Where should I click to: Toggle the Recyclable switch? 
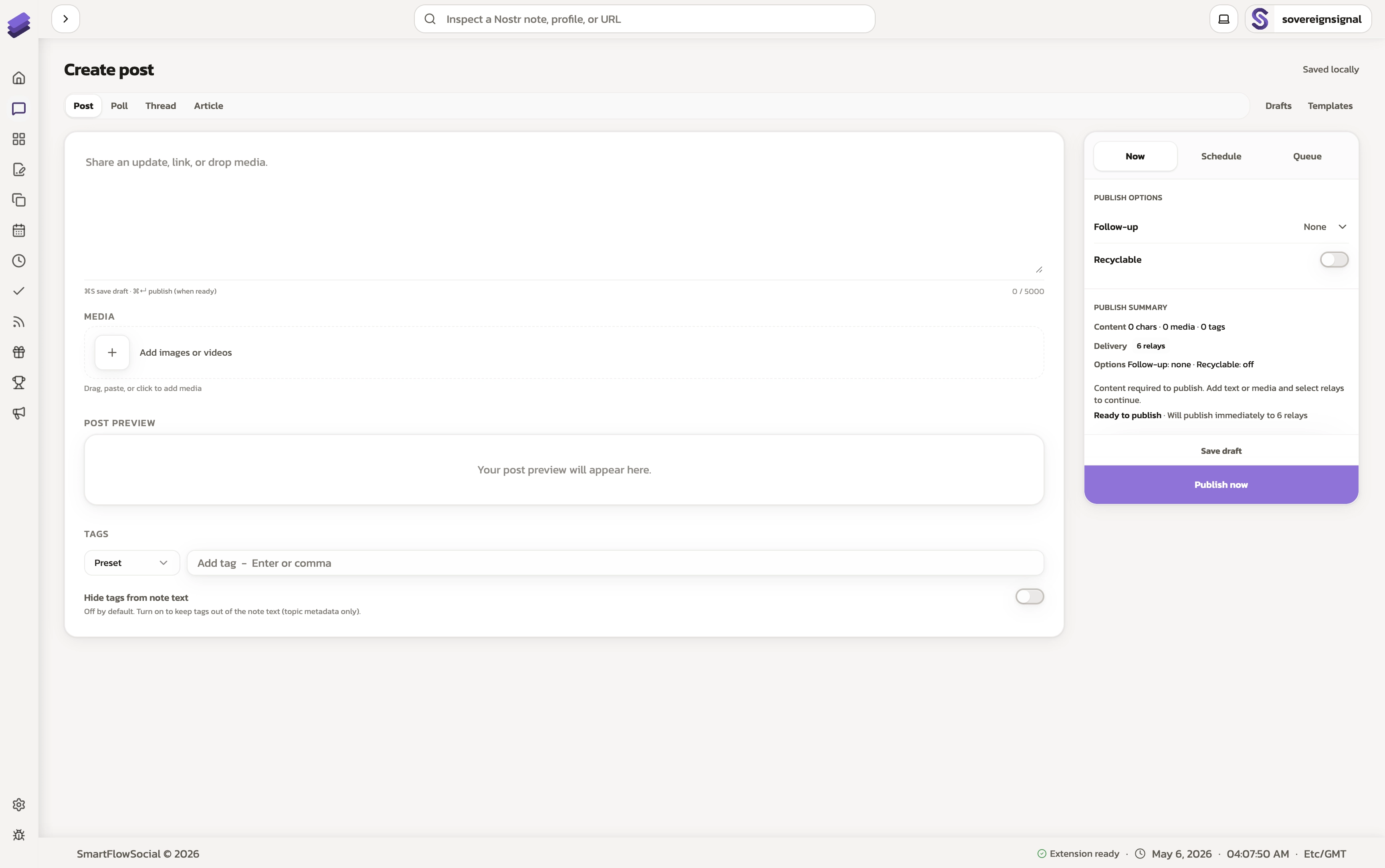1334,260
